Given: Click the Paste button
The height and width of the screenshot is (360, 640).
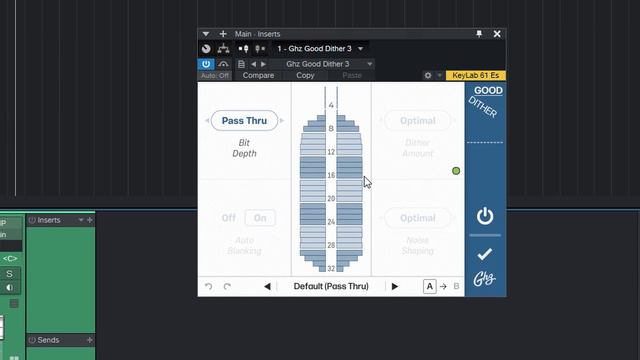Looking at the screenshot, I should click(352, 76).
